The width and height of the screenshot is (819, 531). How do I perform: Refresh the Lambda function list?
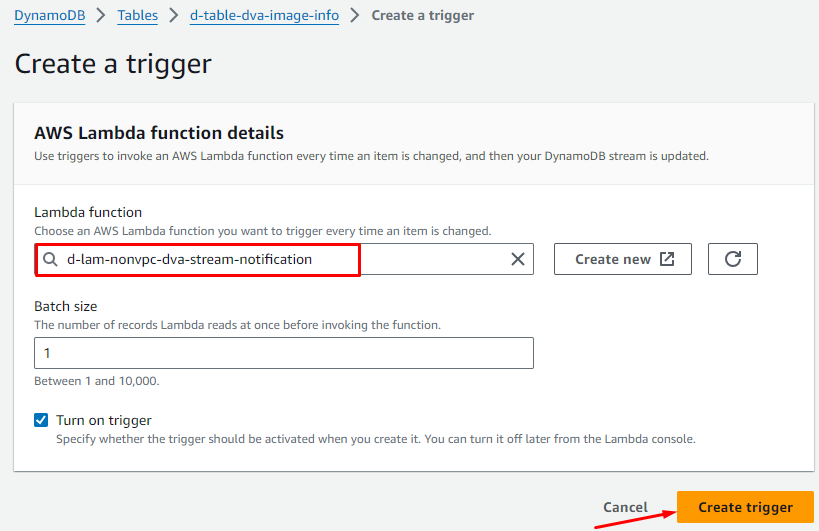click(x=732, y=259)
